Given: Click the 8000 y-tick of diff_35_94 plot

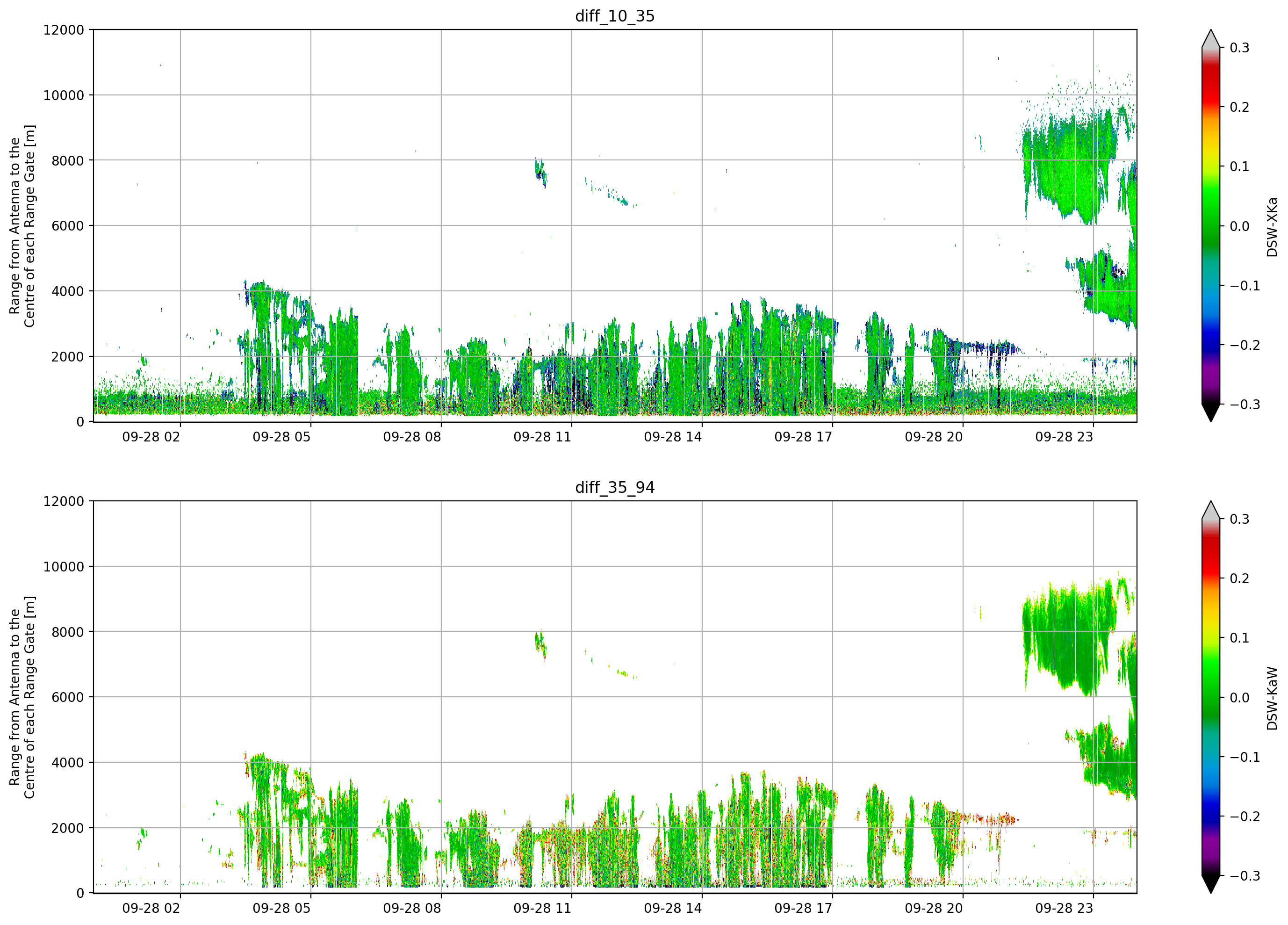Looking at the screenshot, I should pos(68,632).
